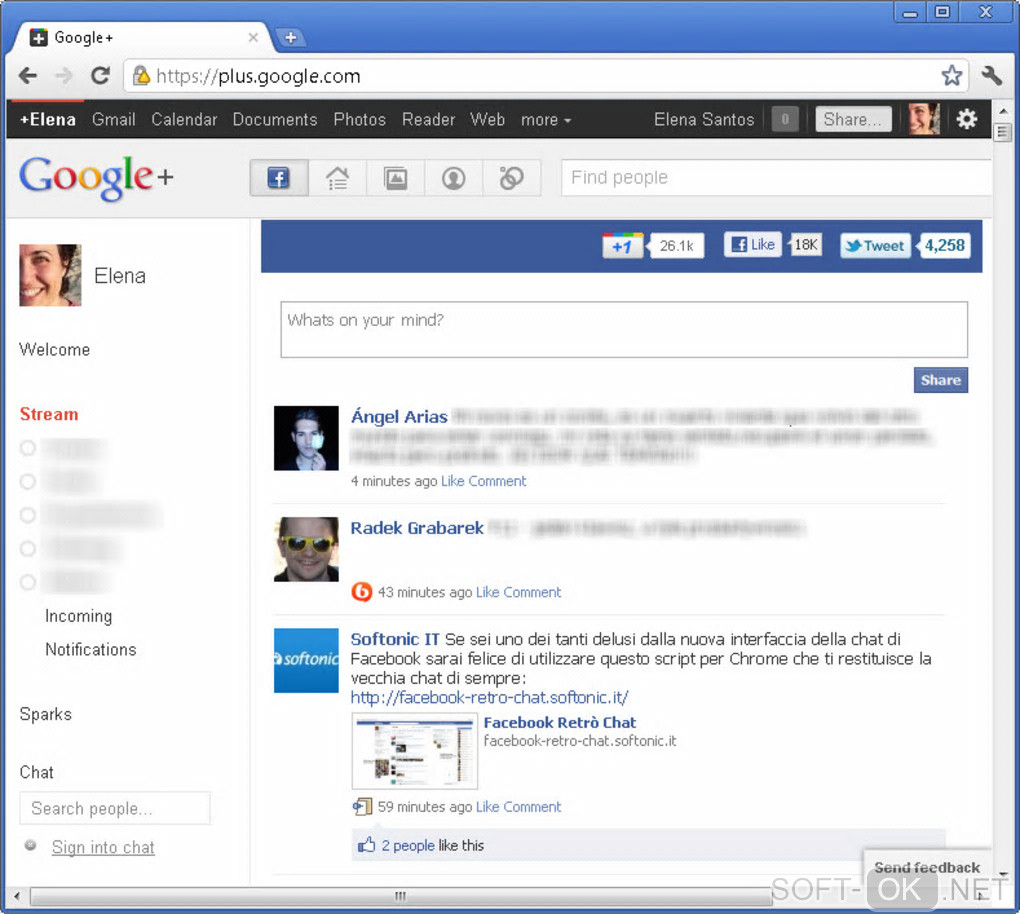The height and width of the screenshot is (914, 1020).
Task: Open the Facebook Retrò Chat title link
Action: 559,722
